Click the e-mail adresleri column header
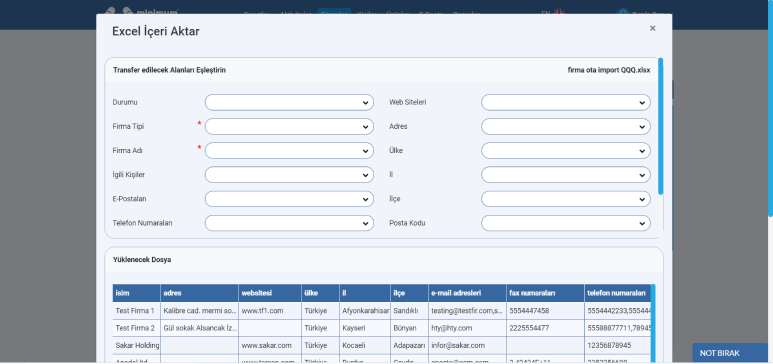 467,293
